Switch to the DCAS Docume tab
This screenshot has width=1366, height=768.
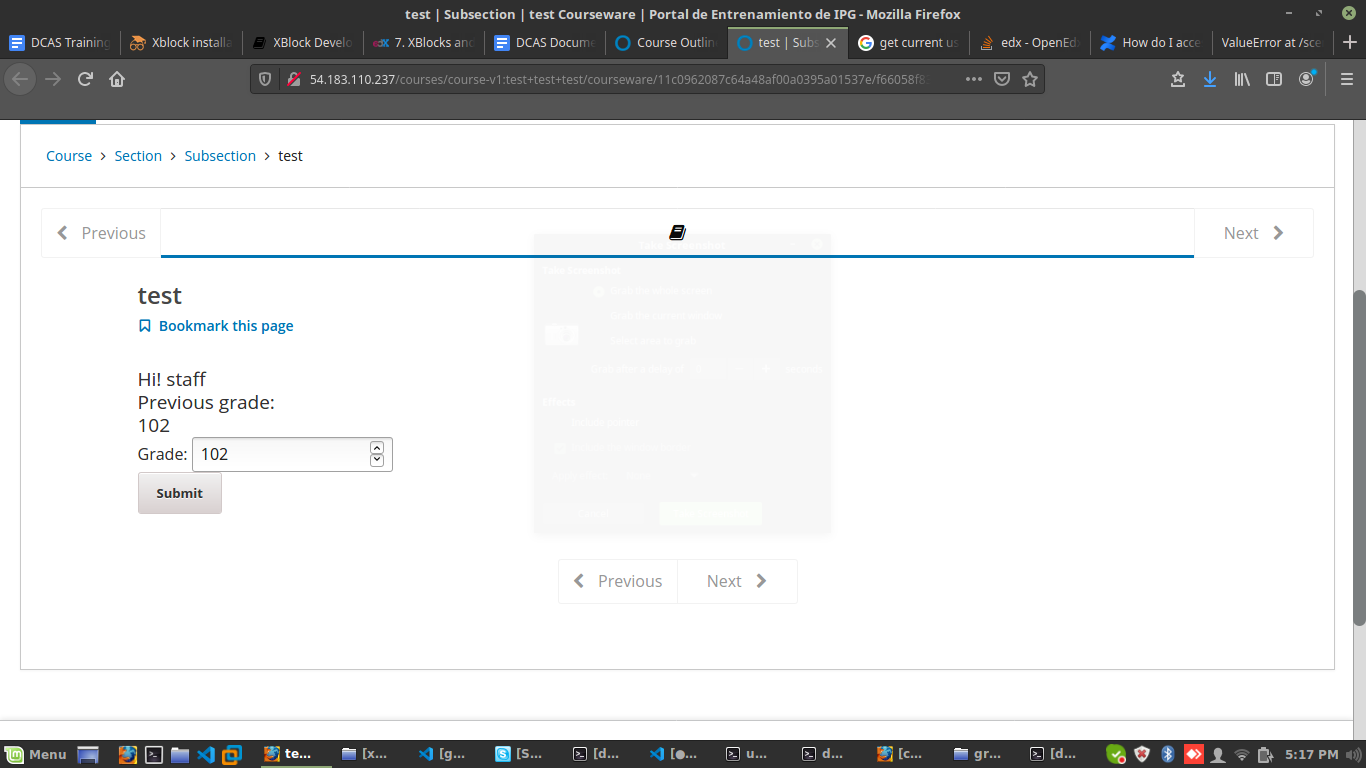(544, 43)
